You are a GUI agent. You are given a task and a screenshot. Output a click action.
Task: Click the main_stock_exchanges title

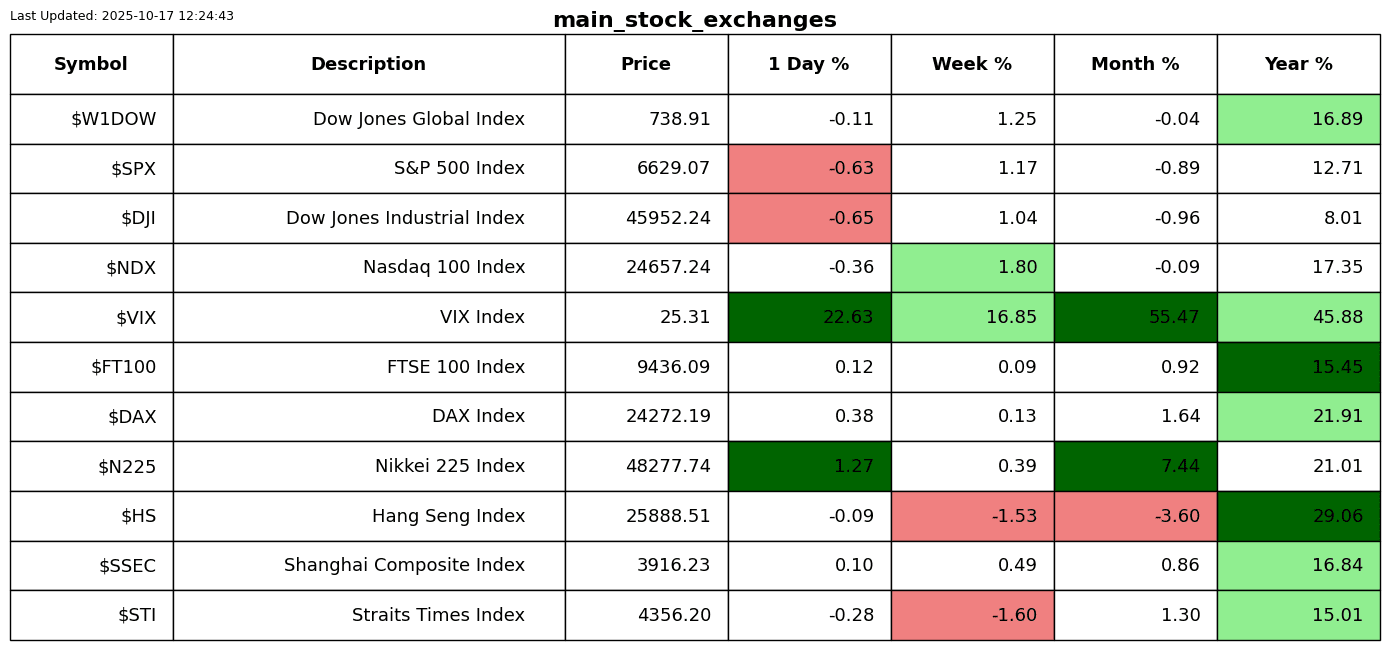point(694,20)
